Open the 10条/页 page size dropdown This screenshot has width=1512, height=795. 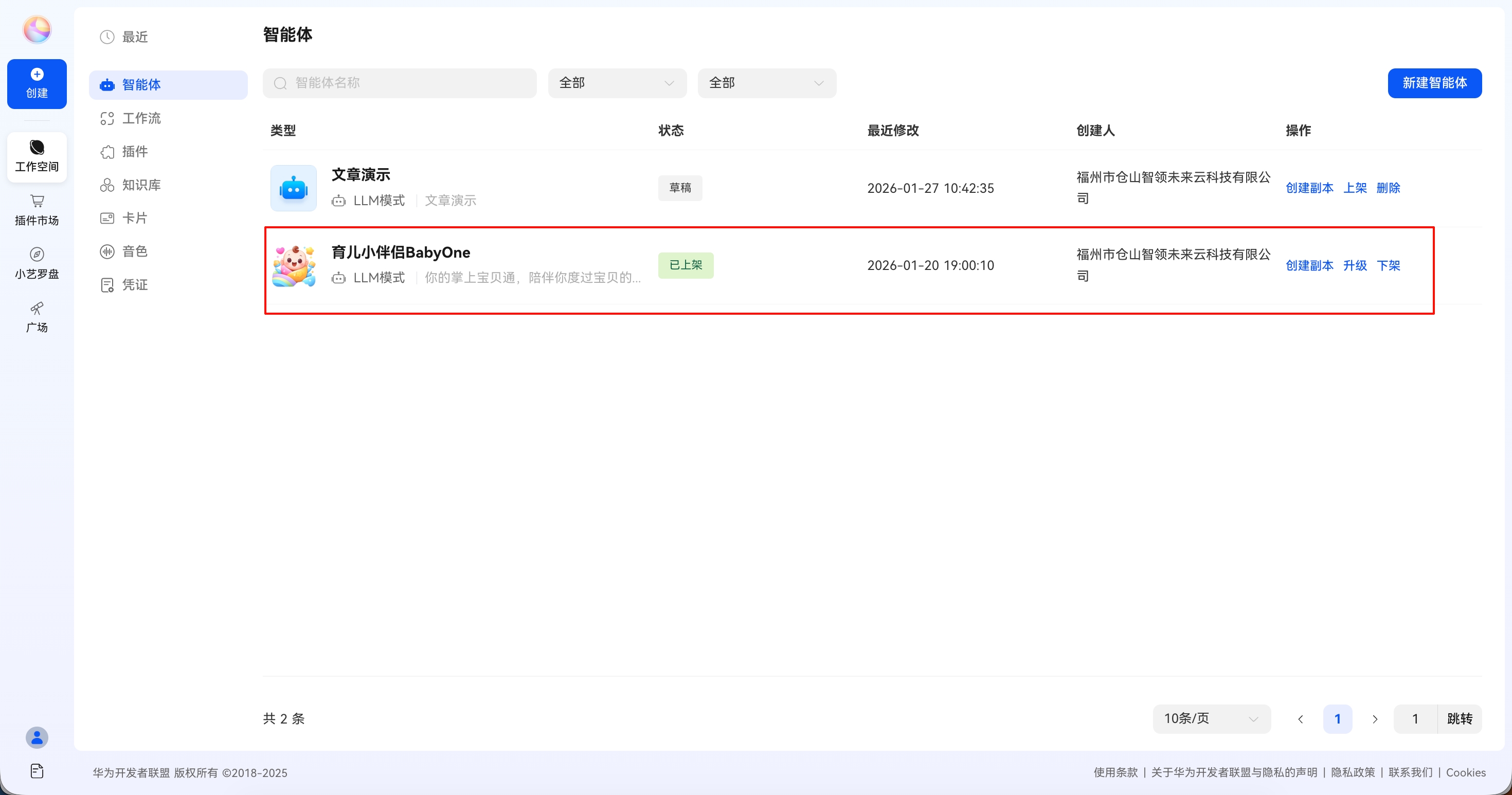pos(1211,718)
